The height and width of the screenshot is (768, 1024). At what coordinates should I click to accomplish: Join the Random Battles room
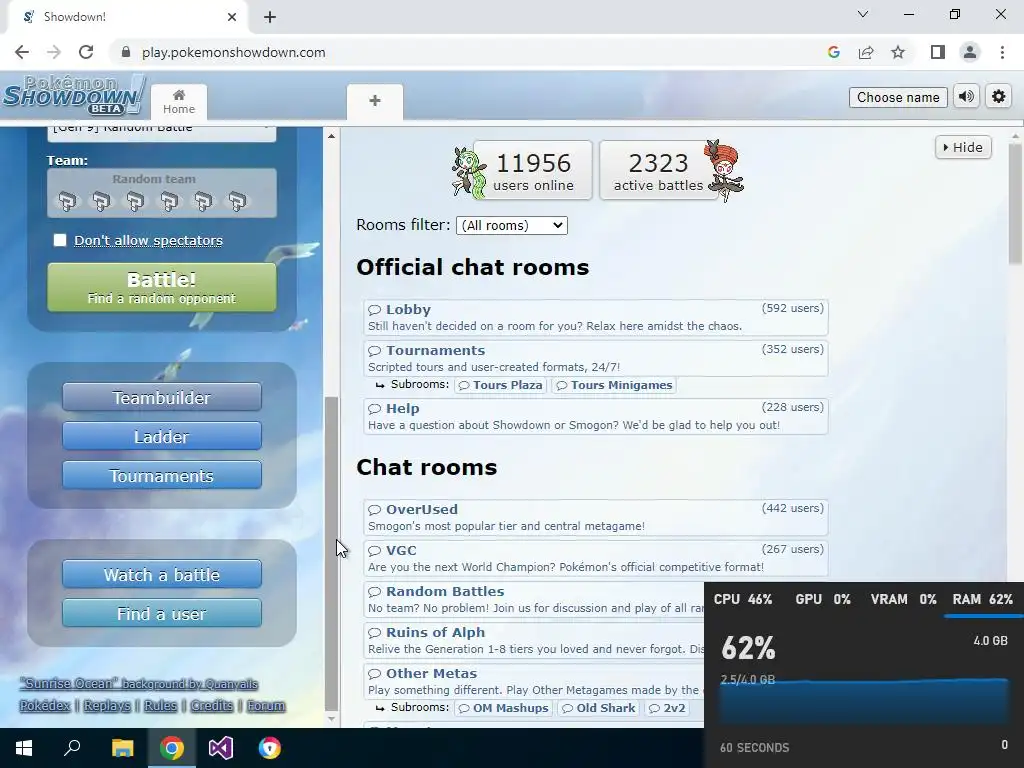534,599
